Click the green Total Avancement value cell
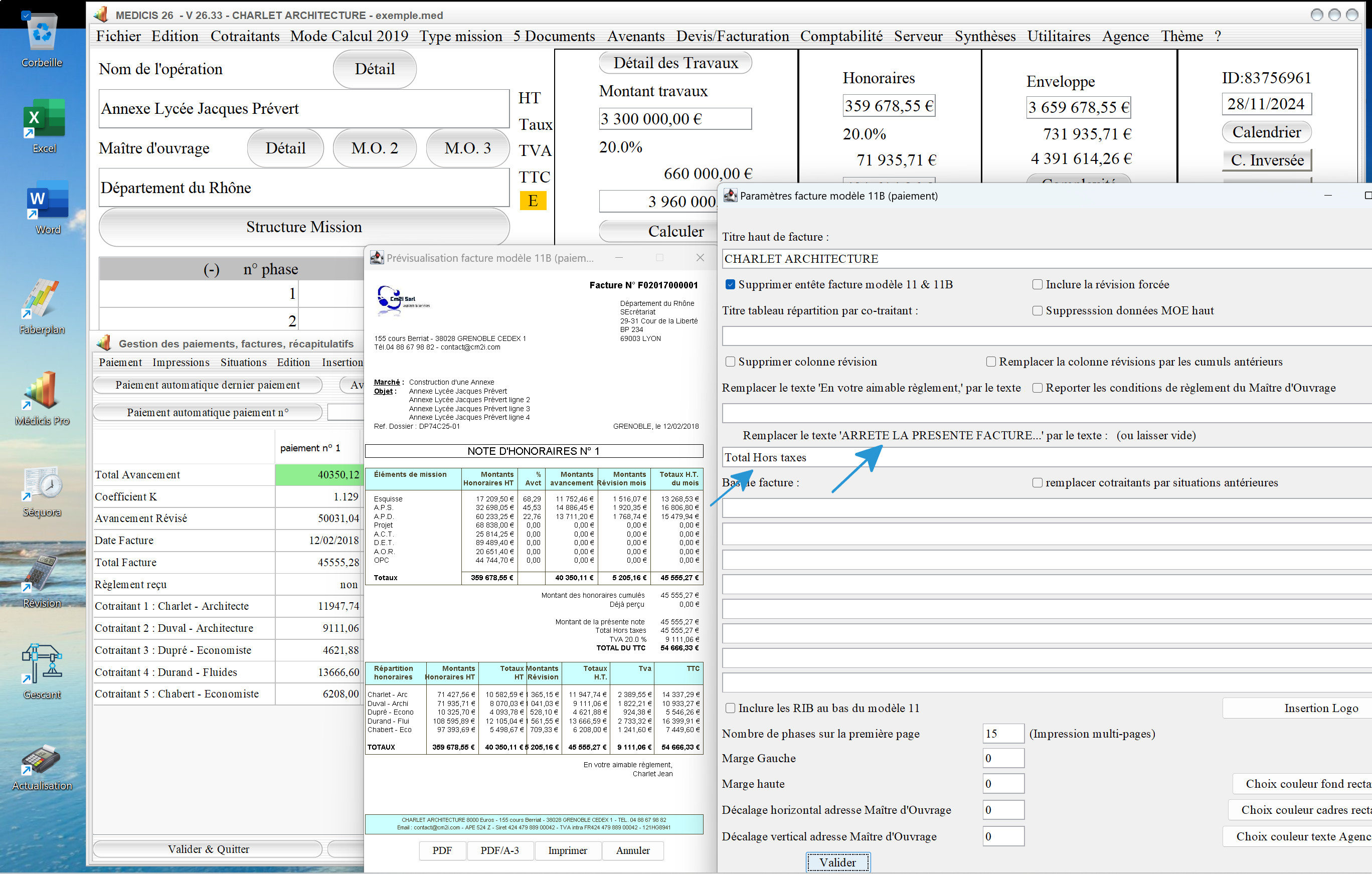The image size is (1372, 874). click(318, 474)
